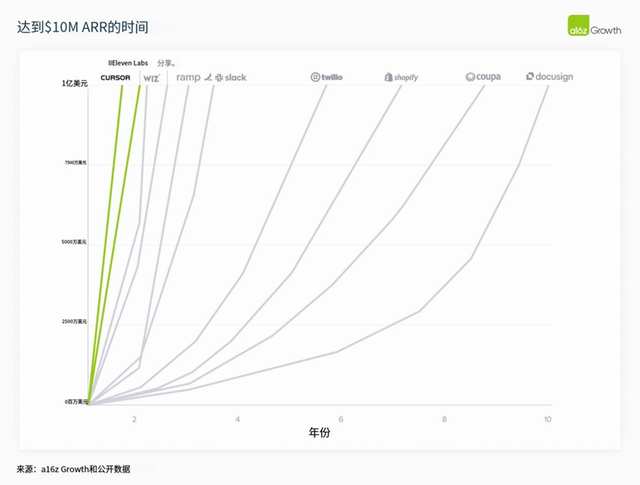640x485 pixels.
Task: Click the Twilio logo
Action: tap(327, 77)
